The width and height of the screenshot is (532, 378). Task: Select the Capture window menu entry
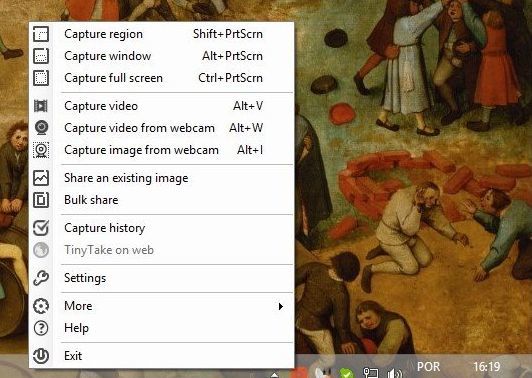(x=108, y=56)
